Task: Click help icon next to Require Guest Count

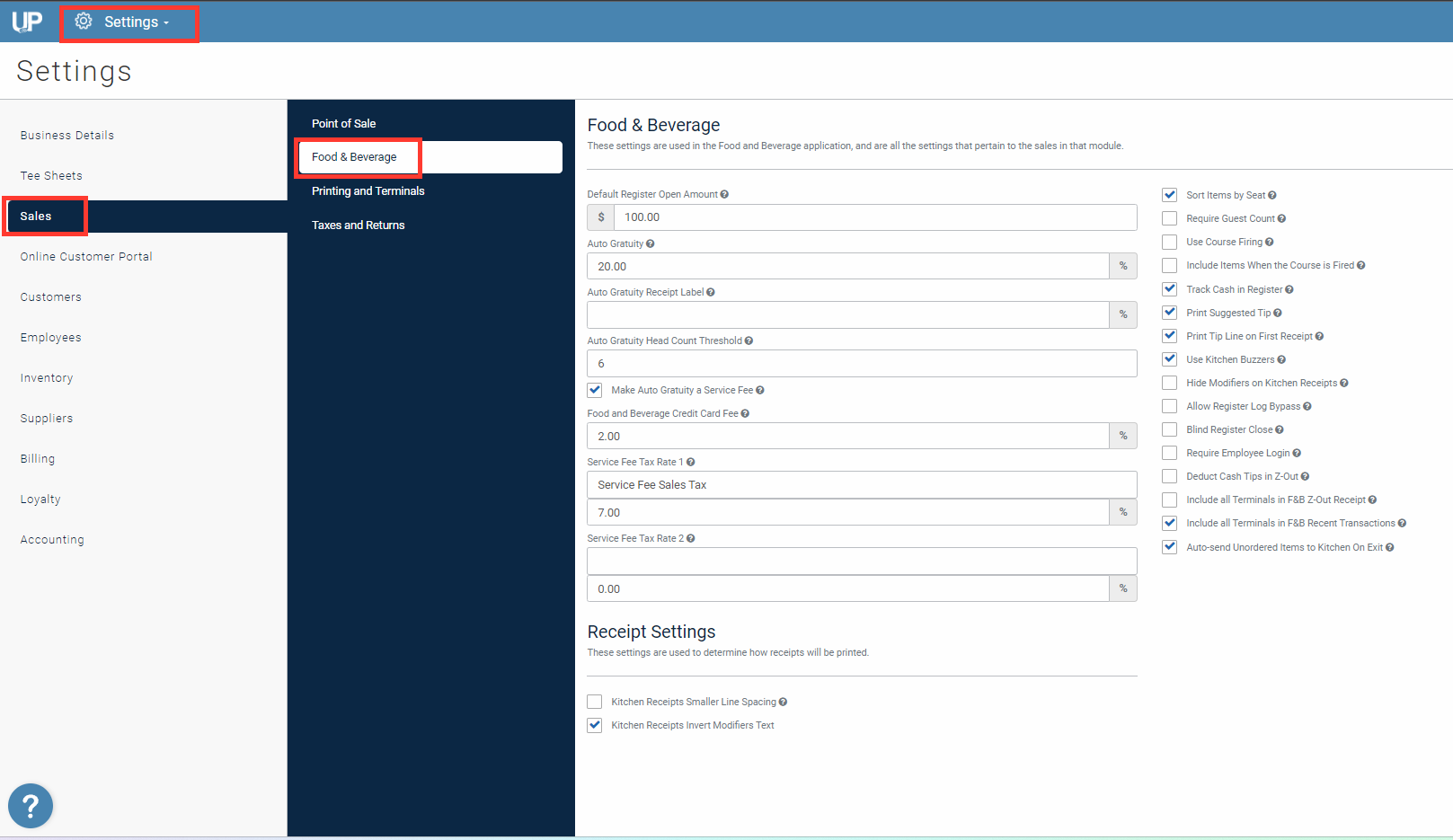Action: coord(1281,218)
